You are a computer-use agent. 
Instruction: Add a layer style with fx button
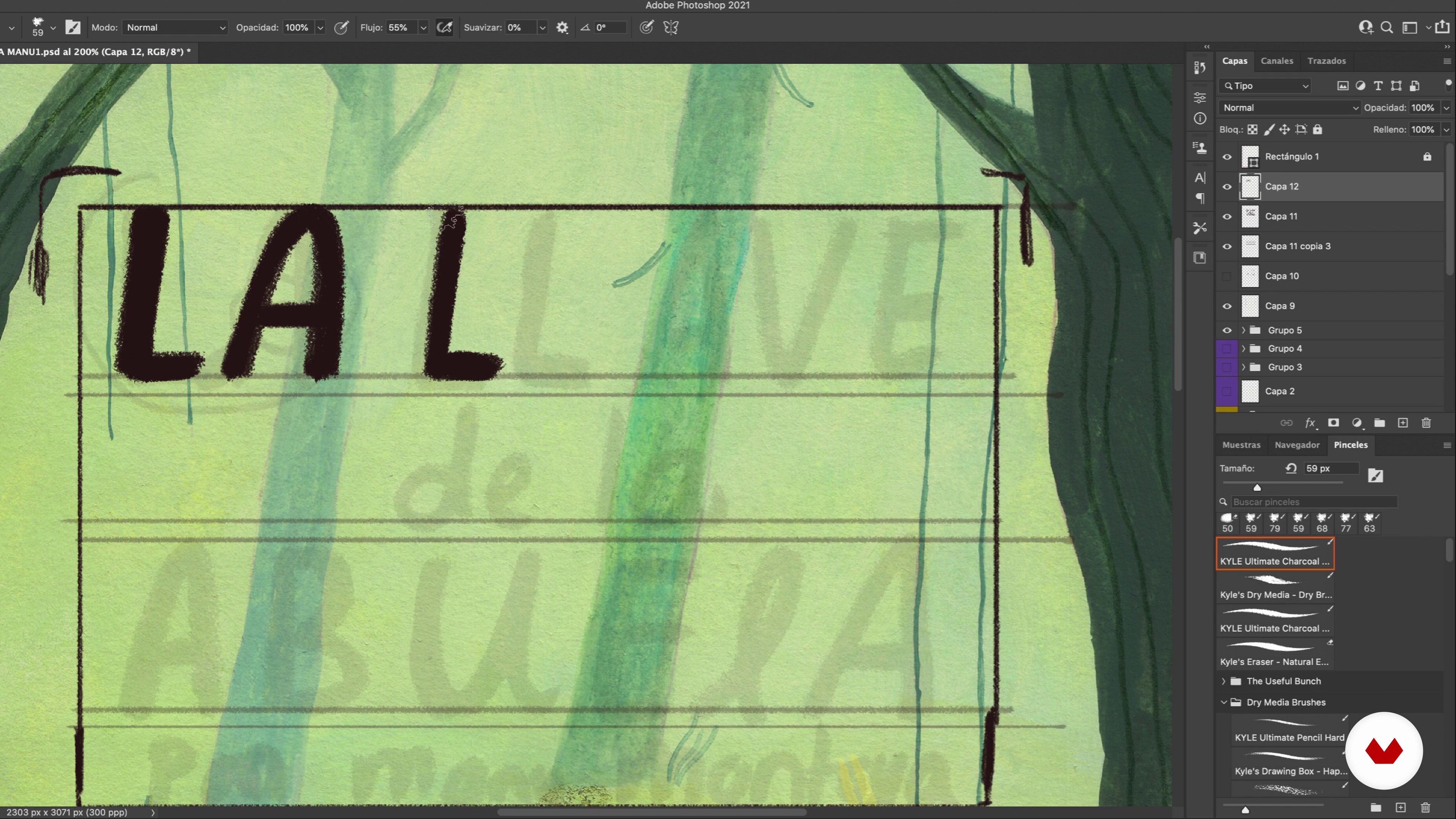(x=1310, y=423)
